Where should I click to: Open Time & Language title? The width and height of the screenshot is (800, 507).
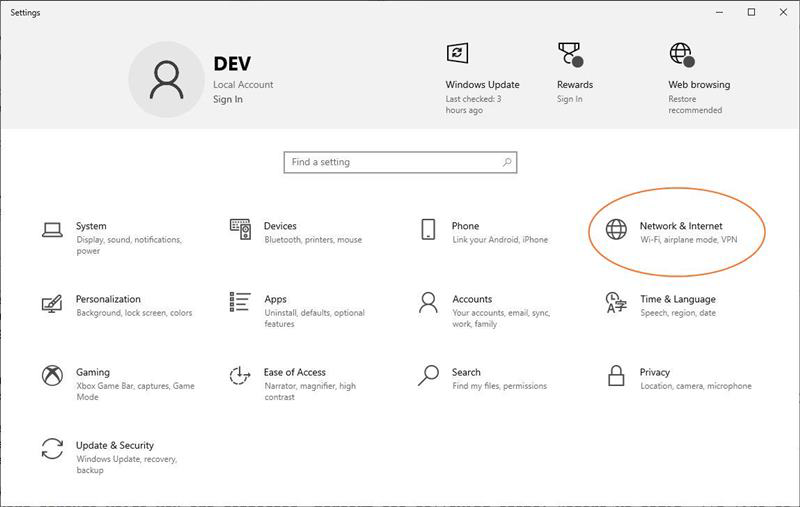click(x=678, y=299)
